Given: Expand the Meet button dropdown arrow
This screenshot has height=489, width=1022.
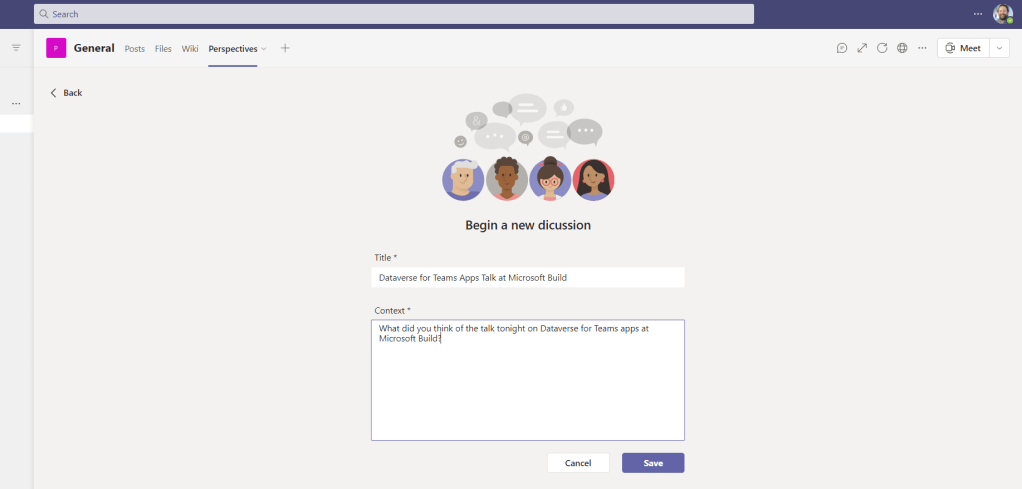Looking at the screenshot, I should point(1000,48).
